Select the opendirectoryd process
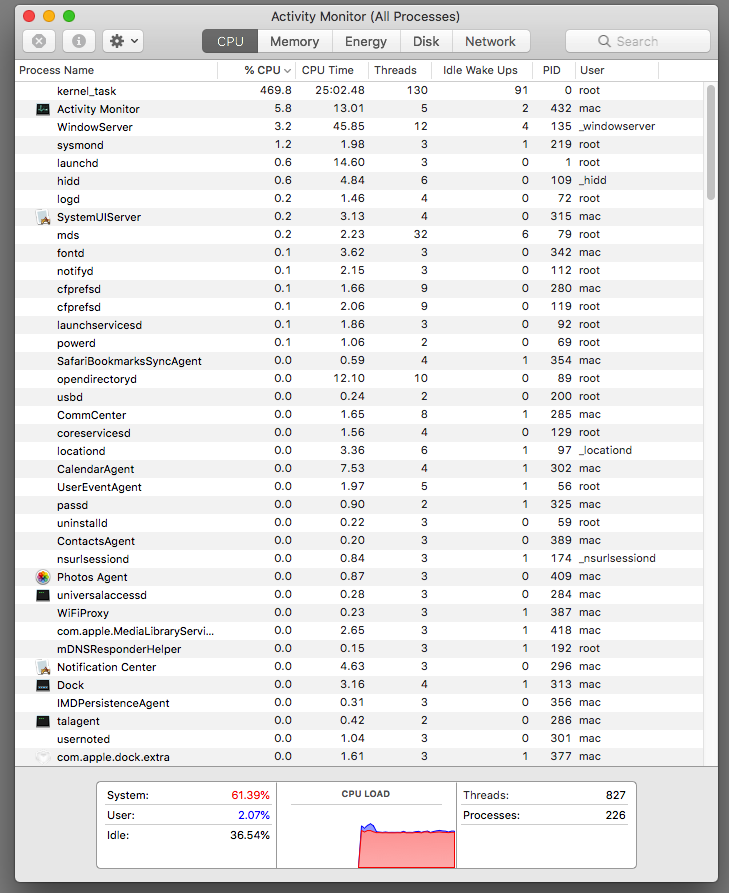 pyautogui.click(x=359, y=379)
